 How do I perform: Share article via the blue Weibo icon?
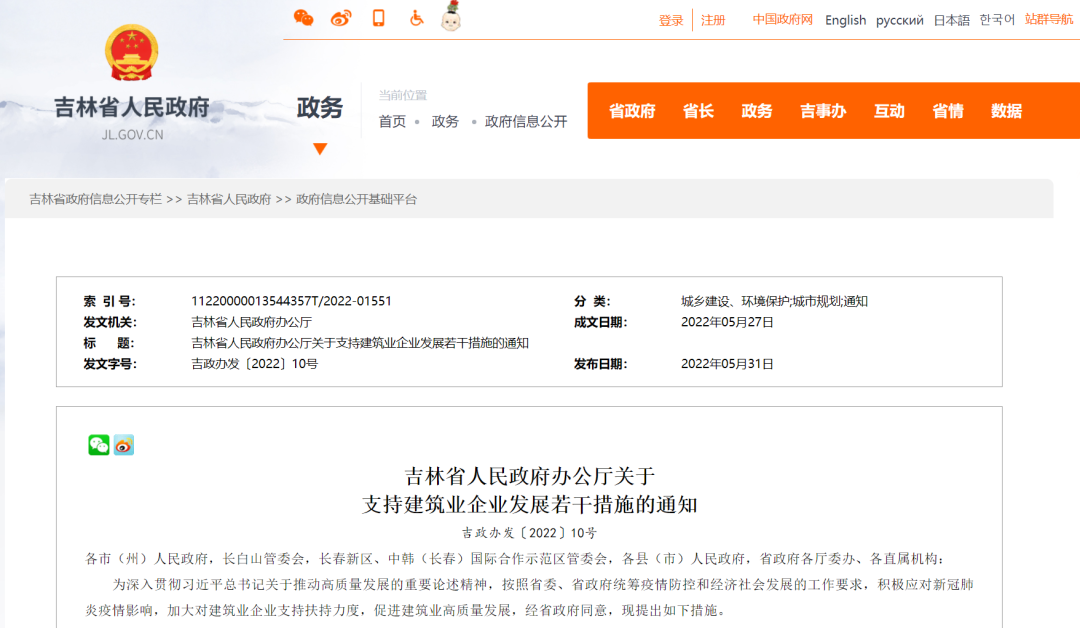[123, 445]
